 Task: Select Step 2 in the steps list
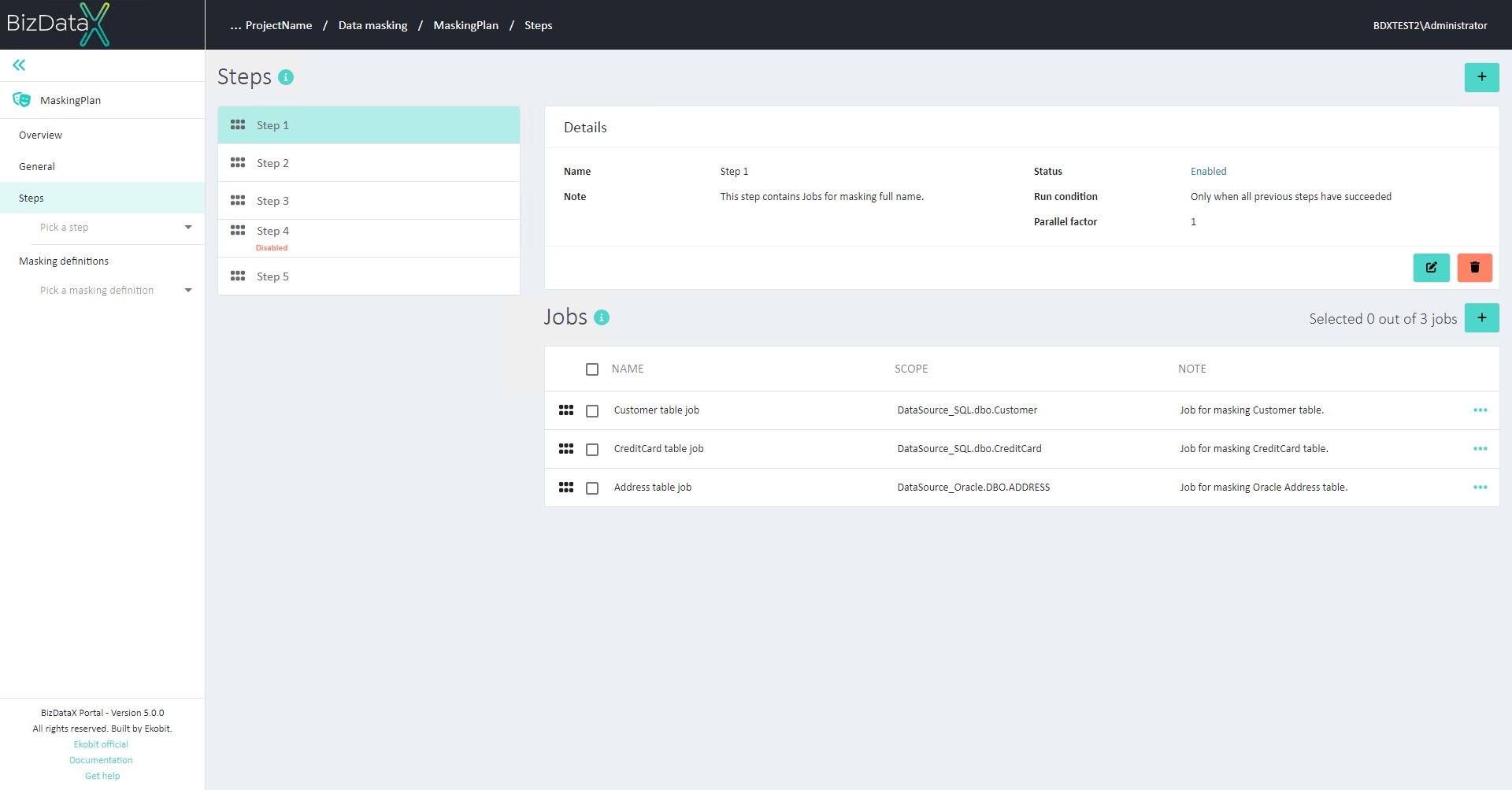(369, 162)
